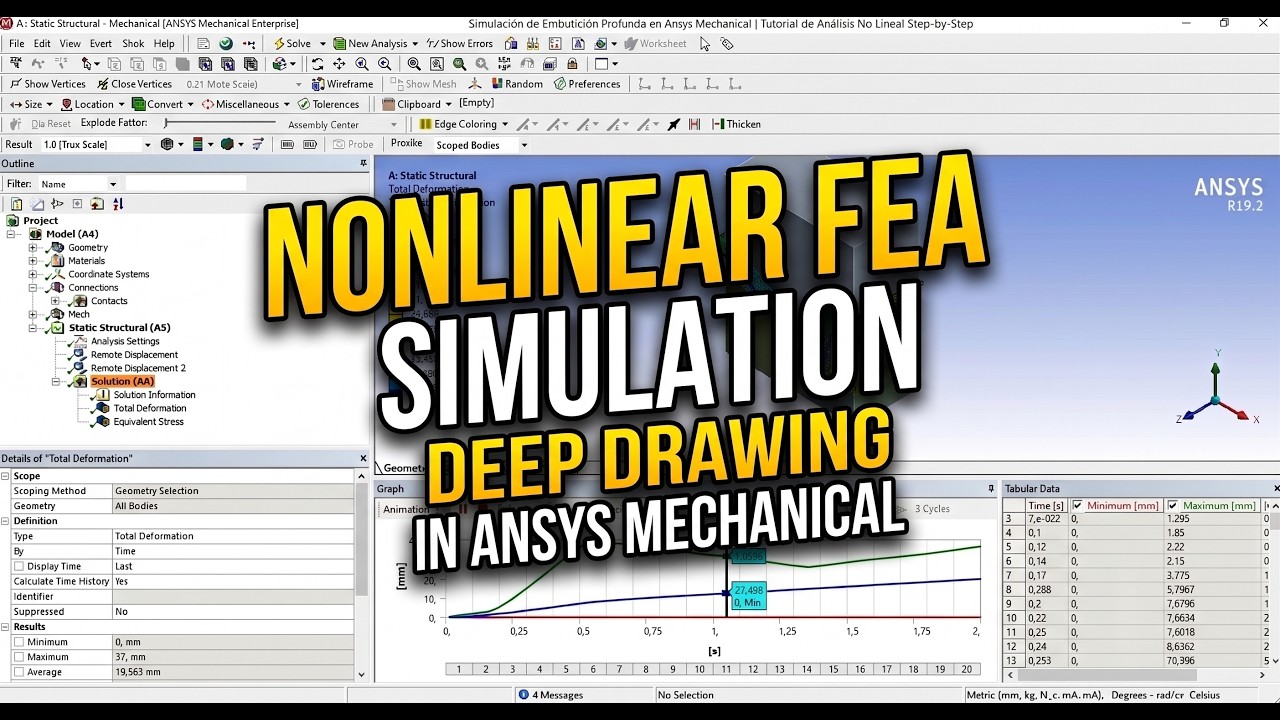The image size is (1280, 720).
Task: Click the 4 Messages info icon
Action: tap(523, 695)
